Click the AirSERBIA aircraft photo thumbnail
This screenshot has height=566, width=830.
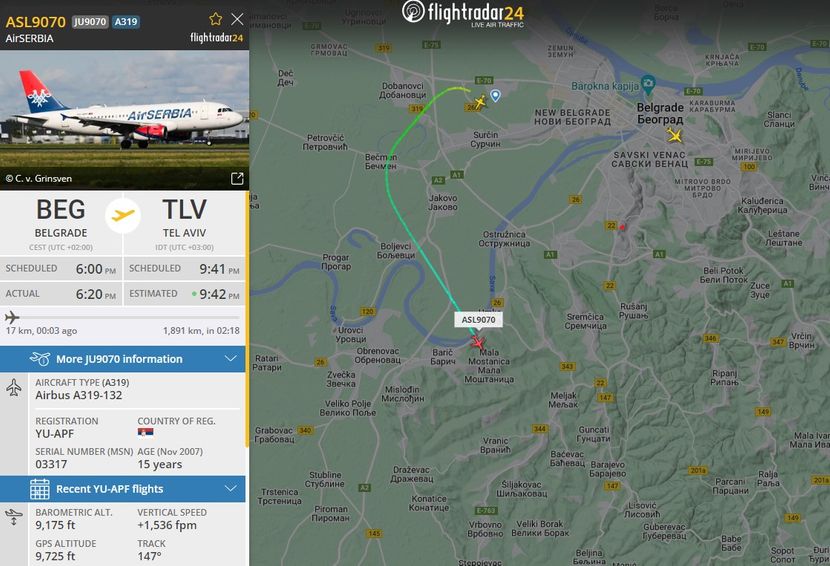point(124,120)
